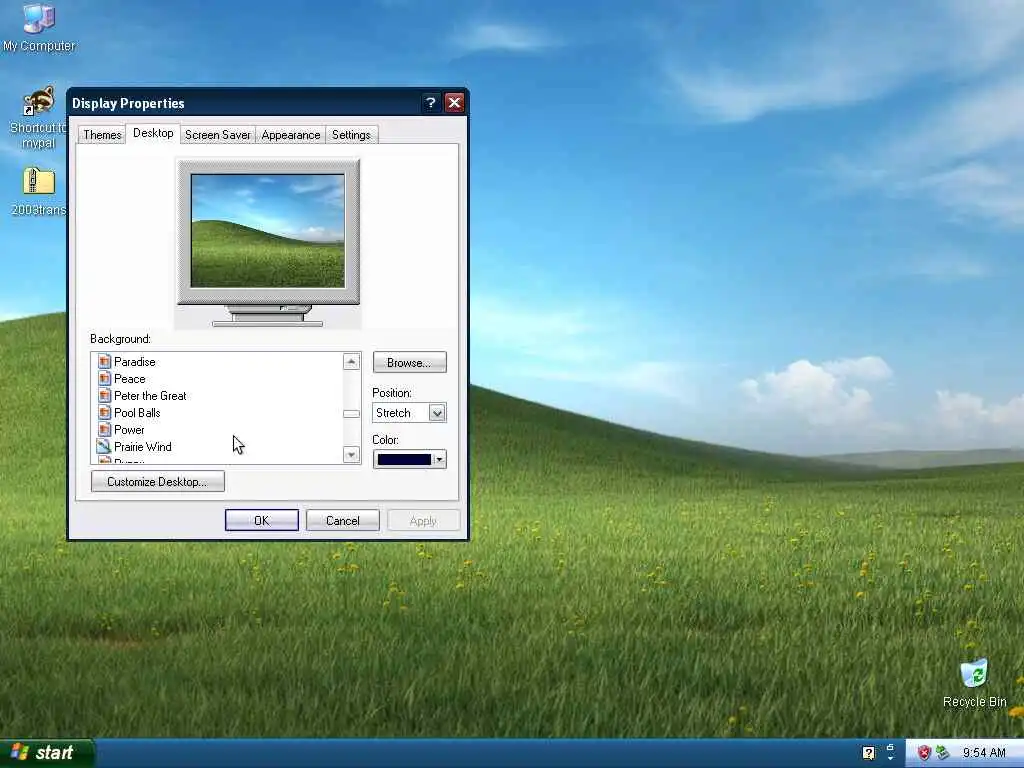
Task: Click the help question mark in title bar
Action: coord(430,103)
